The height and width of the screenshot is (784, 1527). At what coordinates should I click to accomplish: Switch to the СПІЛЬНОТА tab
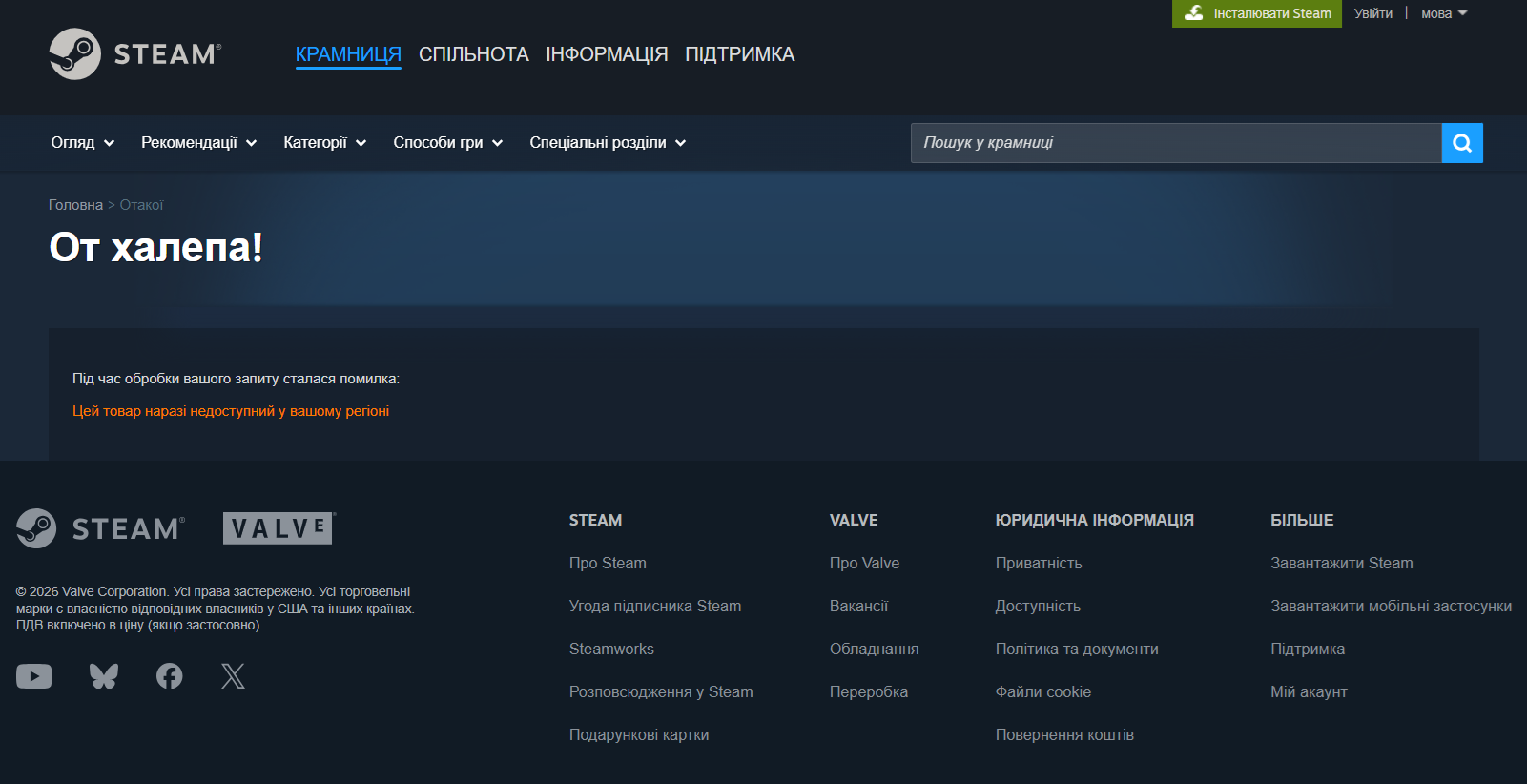pos(473,54)
